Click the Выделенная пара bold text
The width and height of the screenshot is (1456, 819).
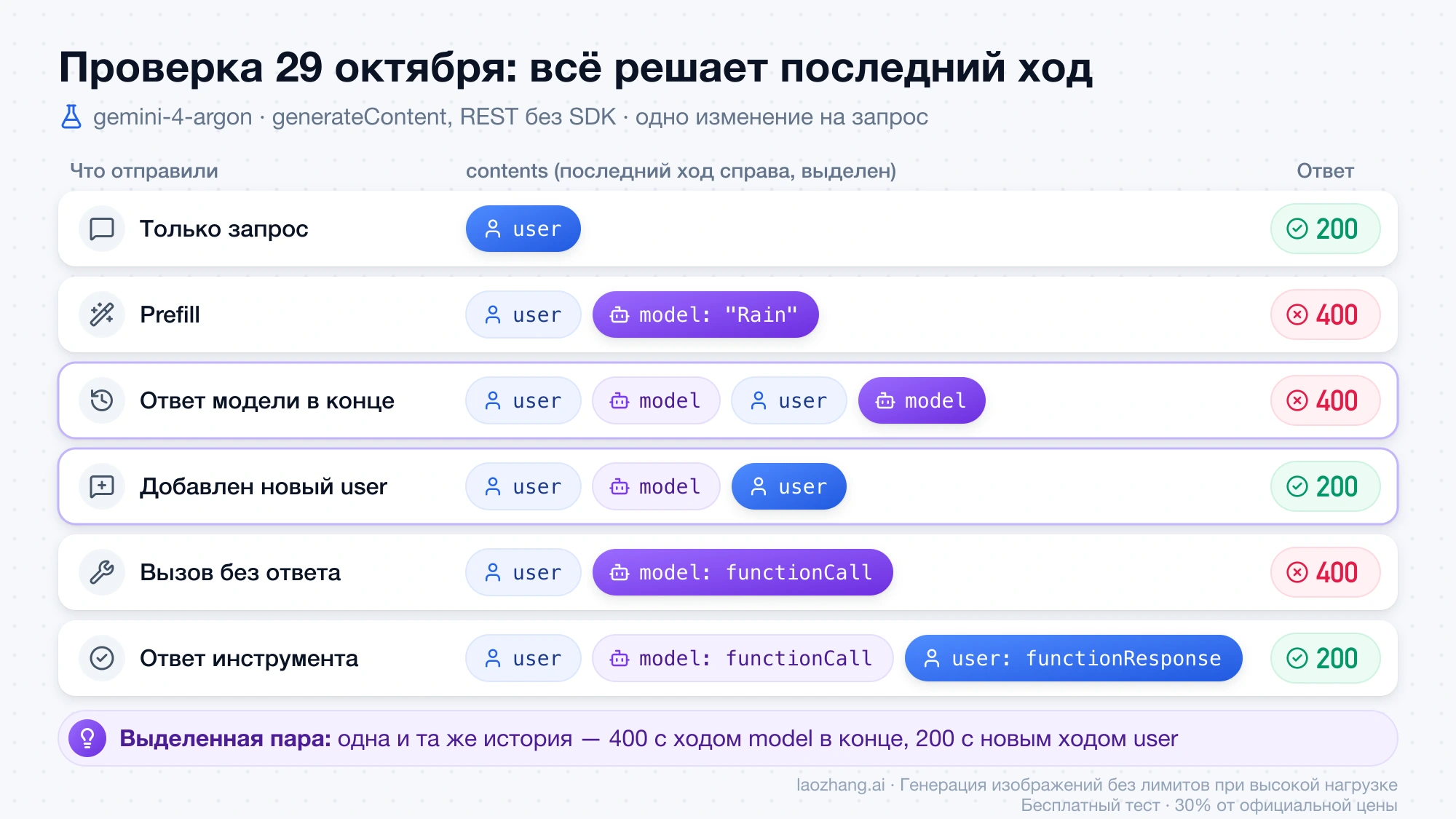[225, 738]
